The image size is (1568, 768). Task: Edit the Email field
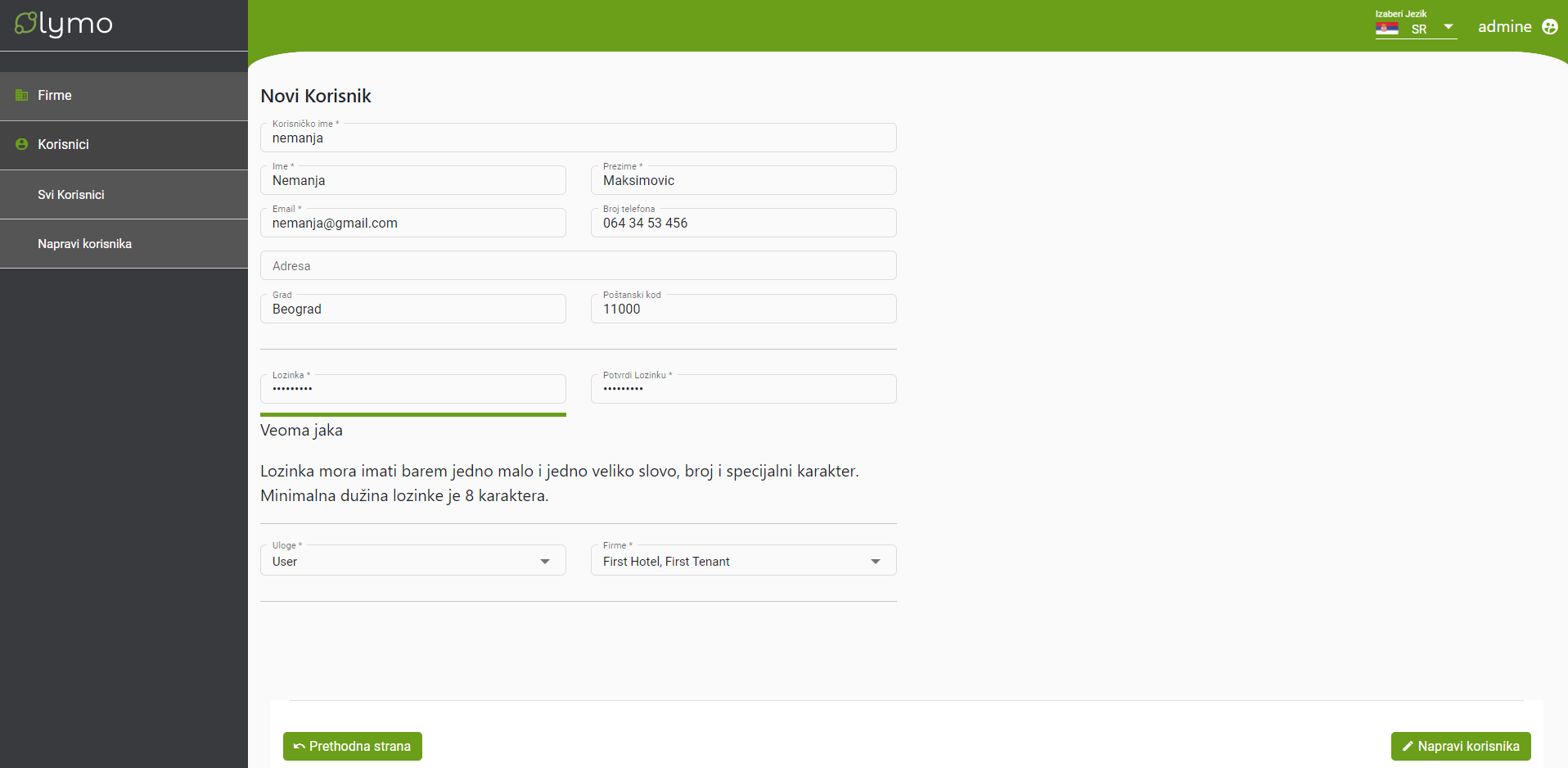coord(412,224)
